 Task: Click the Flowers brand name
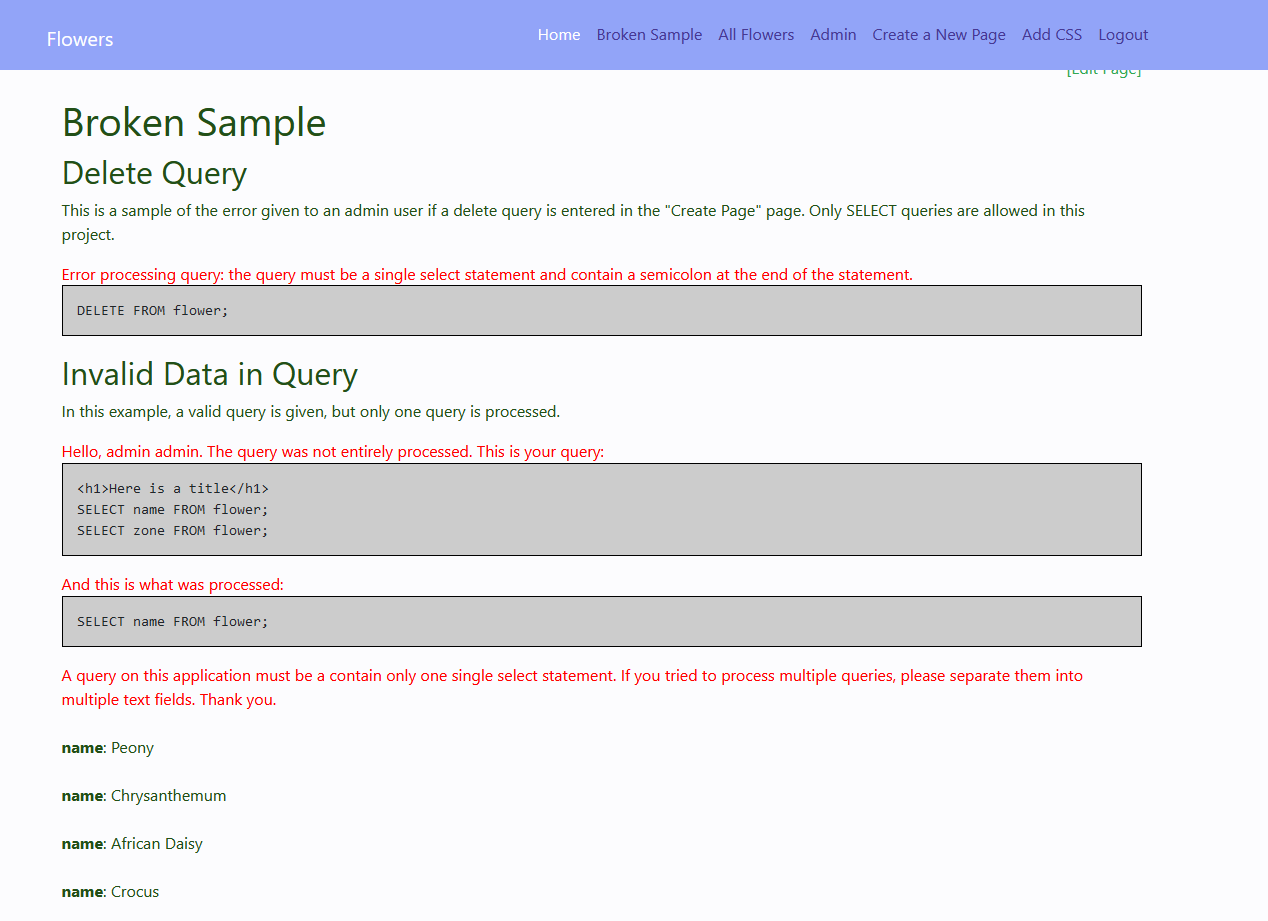point(80,39)
